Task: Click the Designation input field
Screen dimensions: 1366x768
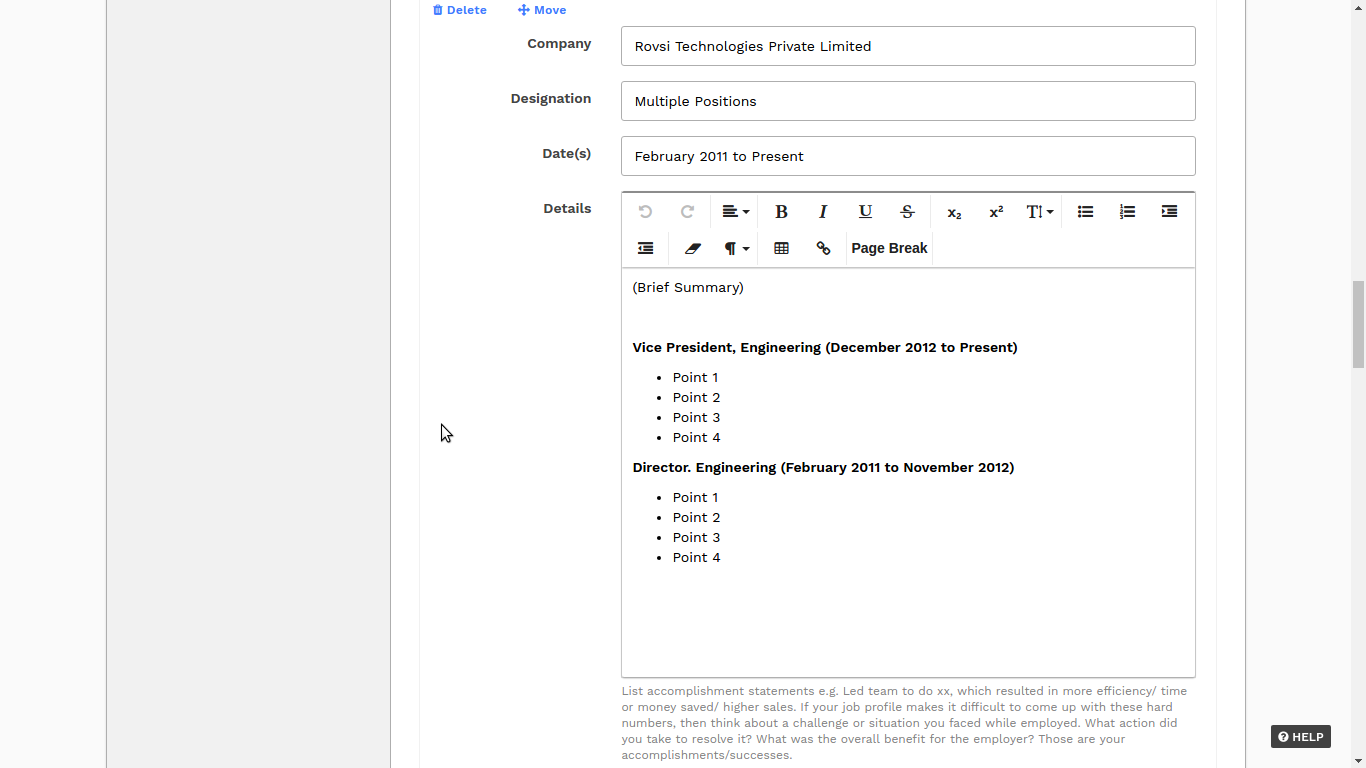Action: click(908, 101)
